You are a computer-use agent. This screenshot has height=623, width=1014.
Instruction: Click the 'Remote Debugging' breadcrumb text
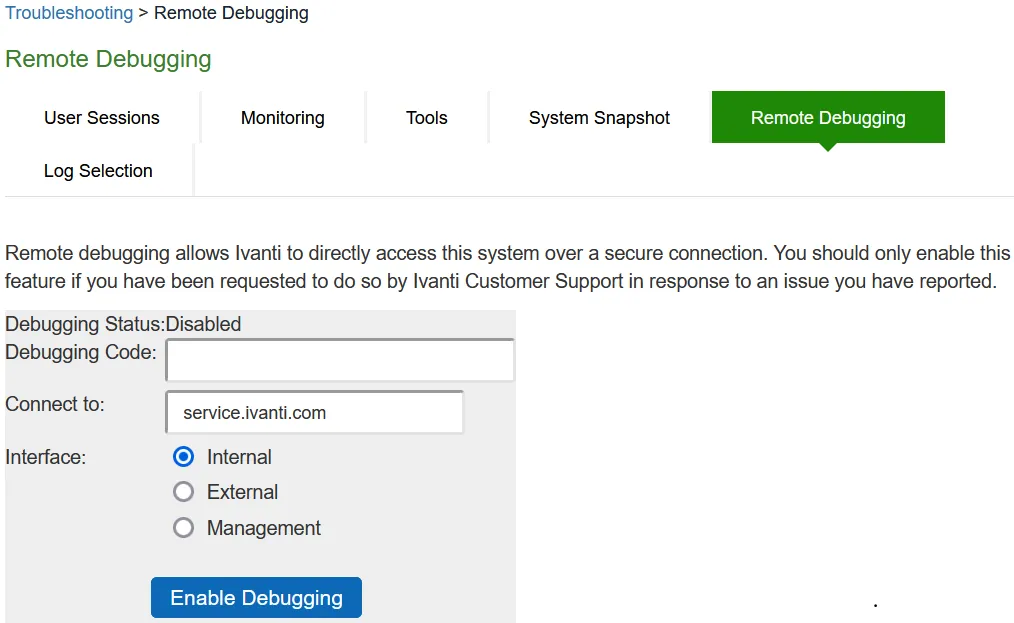pos(231,13)
